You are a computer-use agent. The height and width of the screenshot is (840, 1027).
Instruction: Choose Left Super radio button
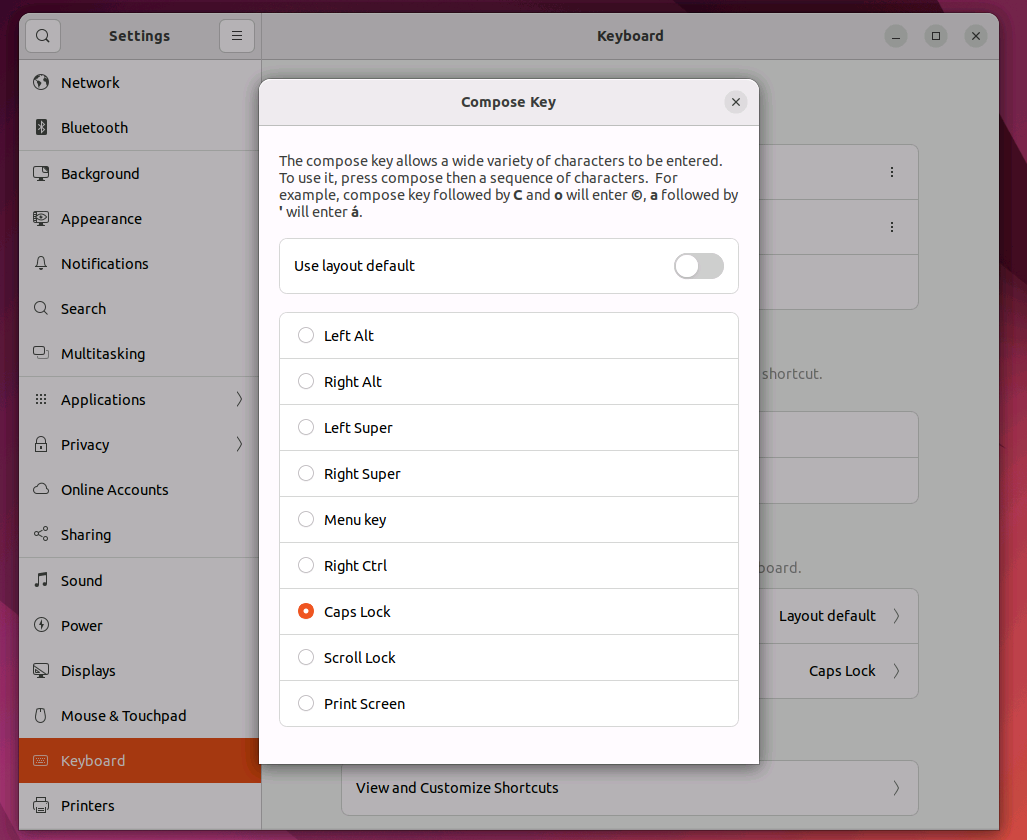point(306,427)
